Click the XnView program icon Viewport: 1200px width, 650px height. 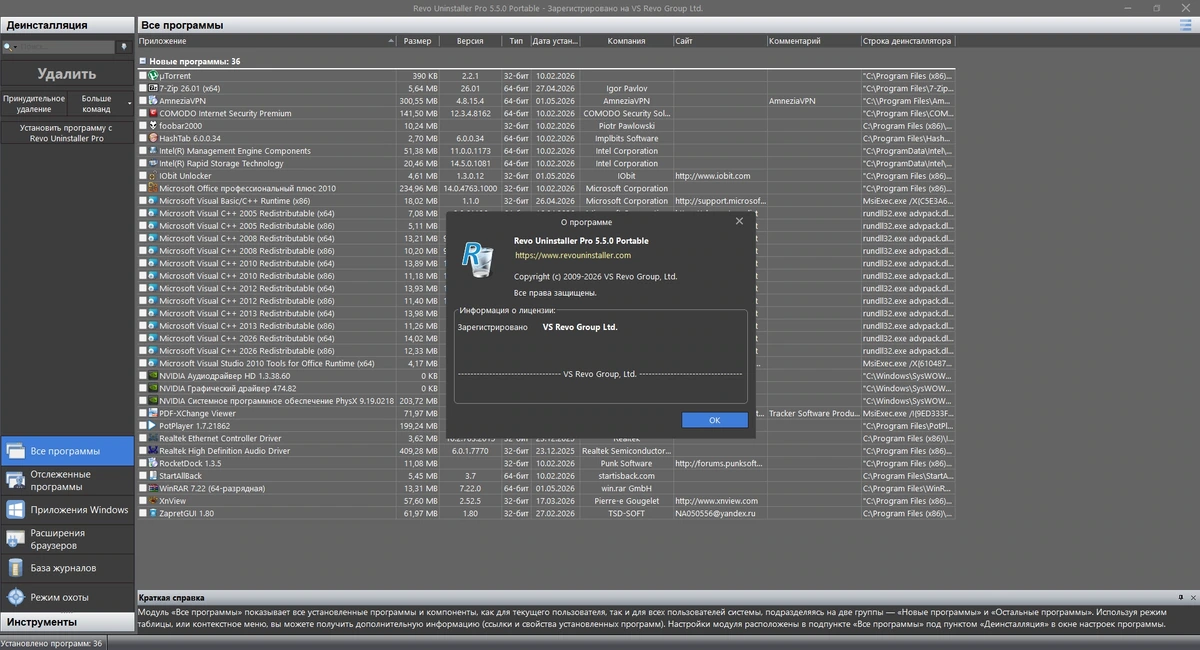153,501
